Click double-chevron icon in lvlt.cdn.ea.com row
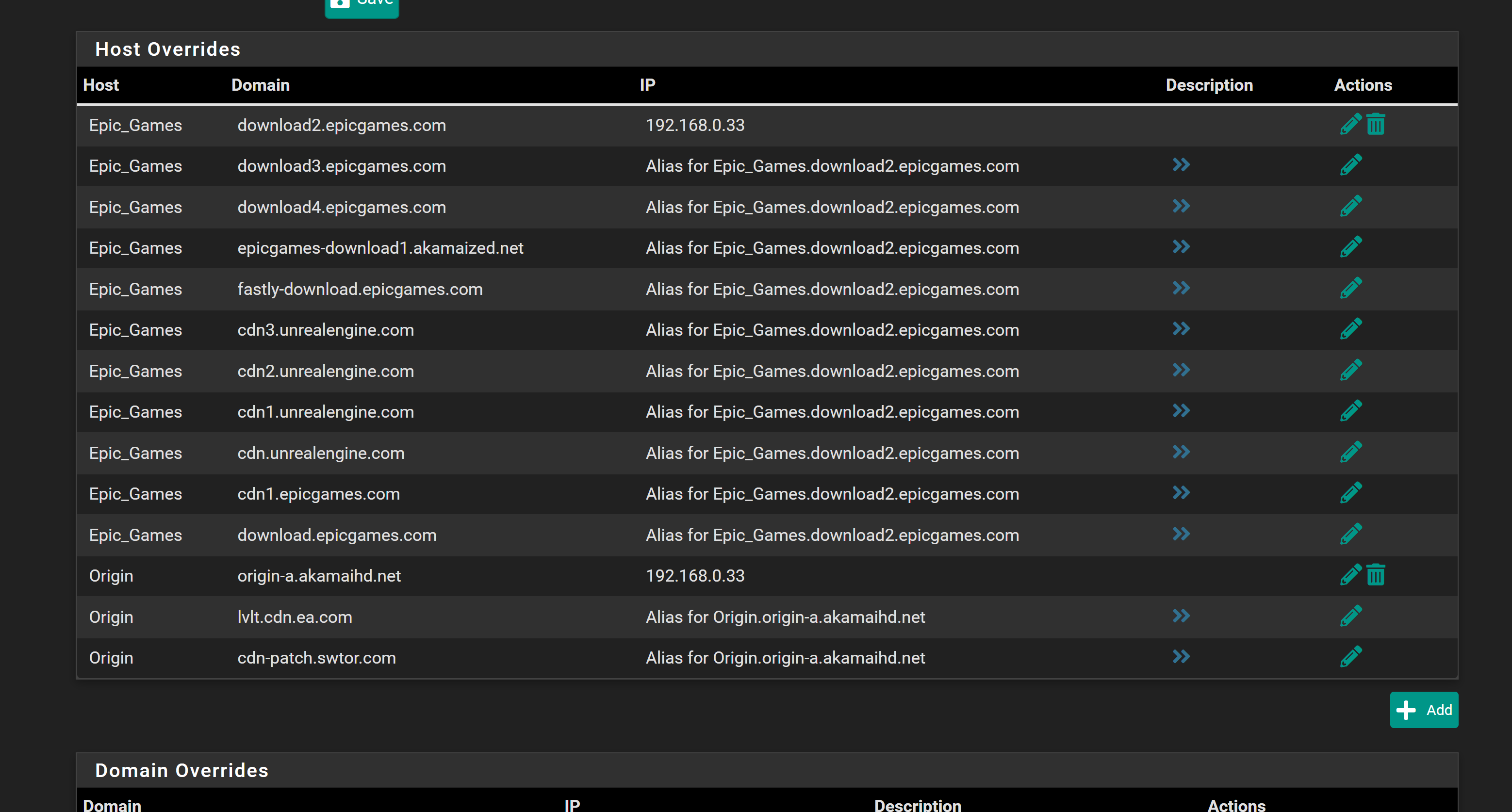This screenshot has width=1512, height=812. click(1181, 616)
